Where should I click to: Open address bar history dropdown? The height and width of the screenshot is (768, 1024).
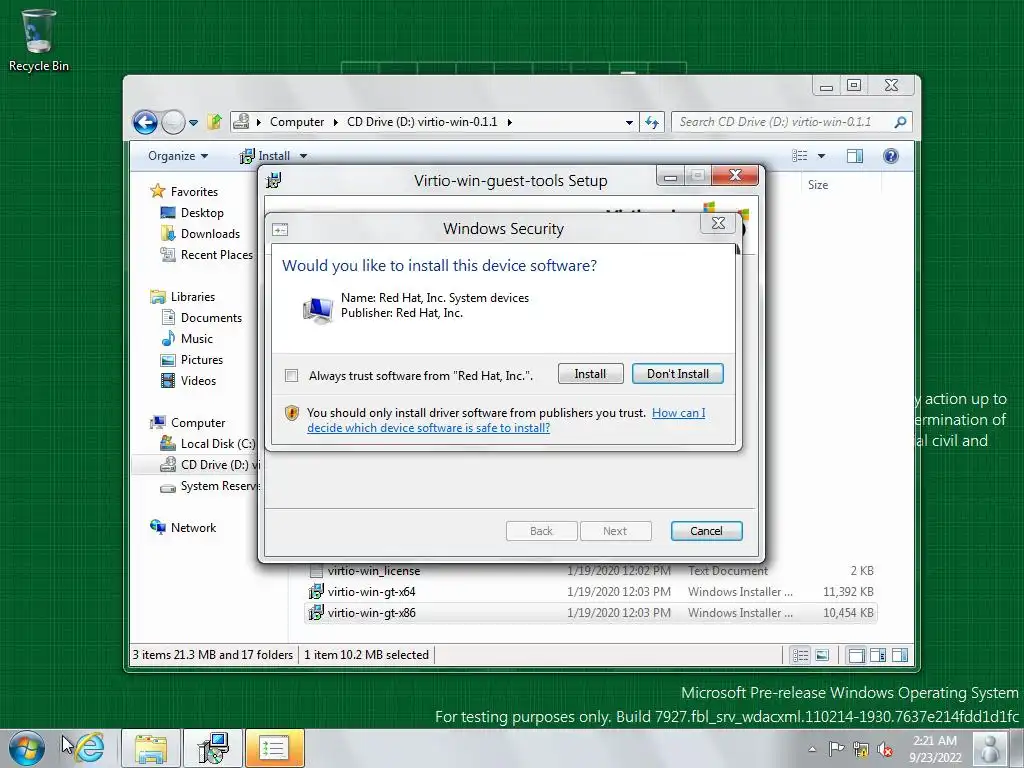(629, 122)
